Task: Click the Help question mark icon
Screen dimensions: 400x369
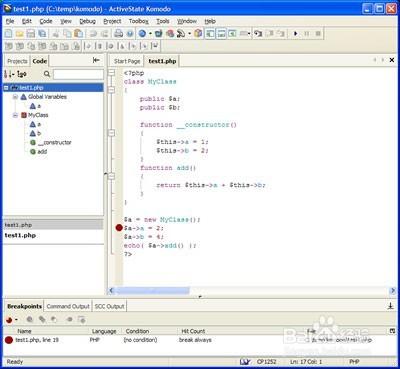Action: [x=130, y=33]
